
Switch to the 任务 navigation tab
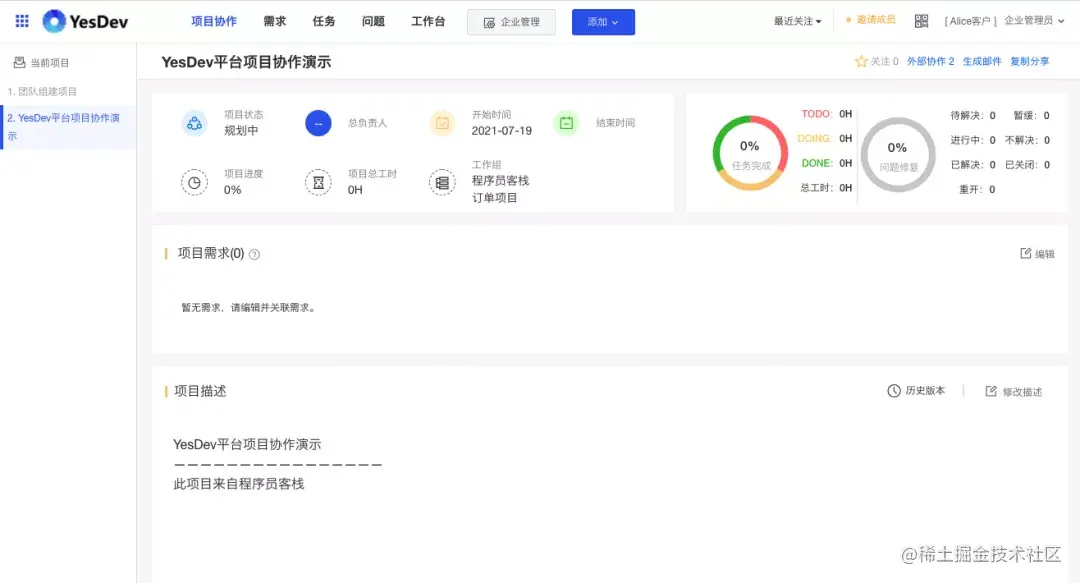(323, 20)
